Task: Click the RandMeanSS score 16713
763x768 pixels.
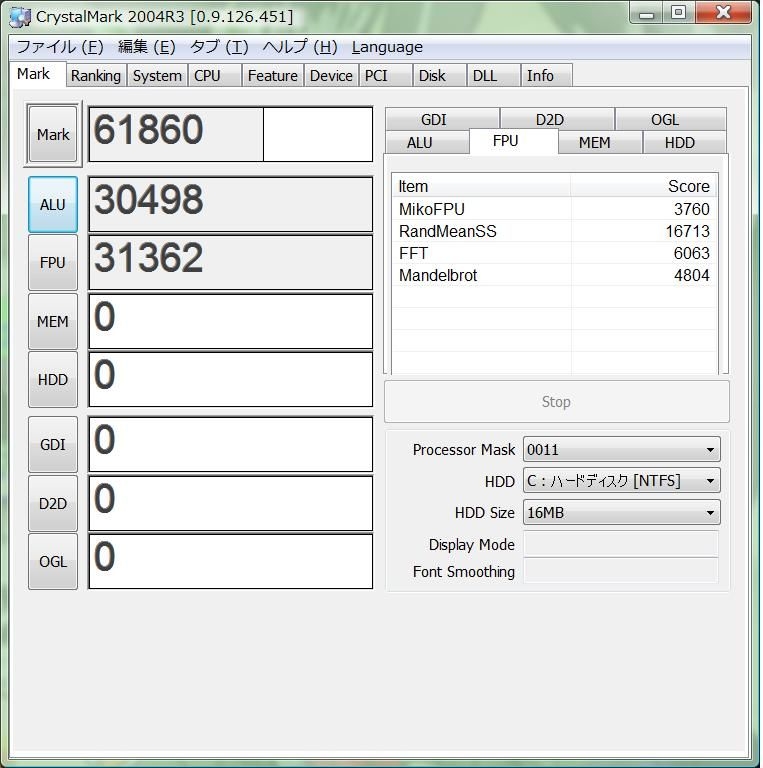Action: tap(687, 231)
